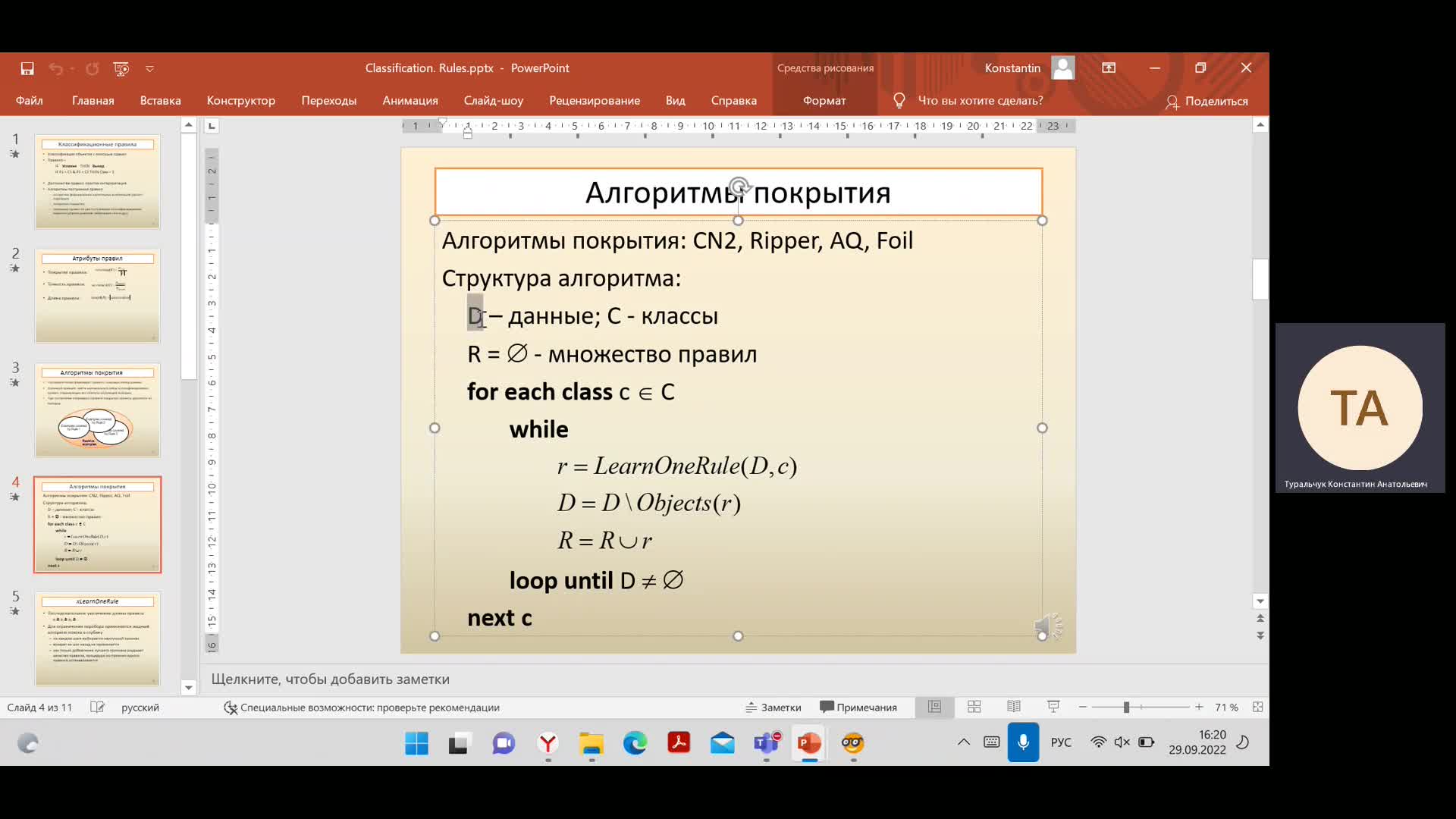Toggle ribbon display options icon

pos(1109,68)
